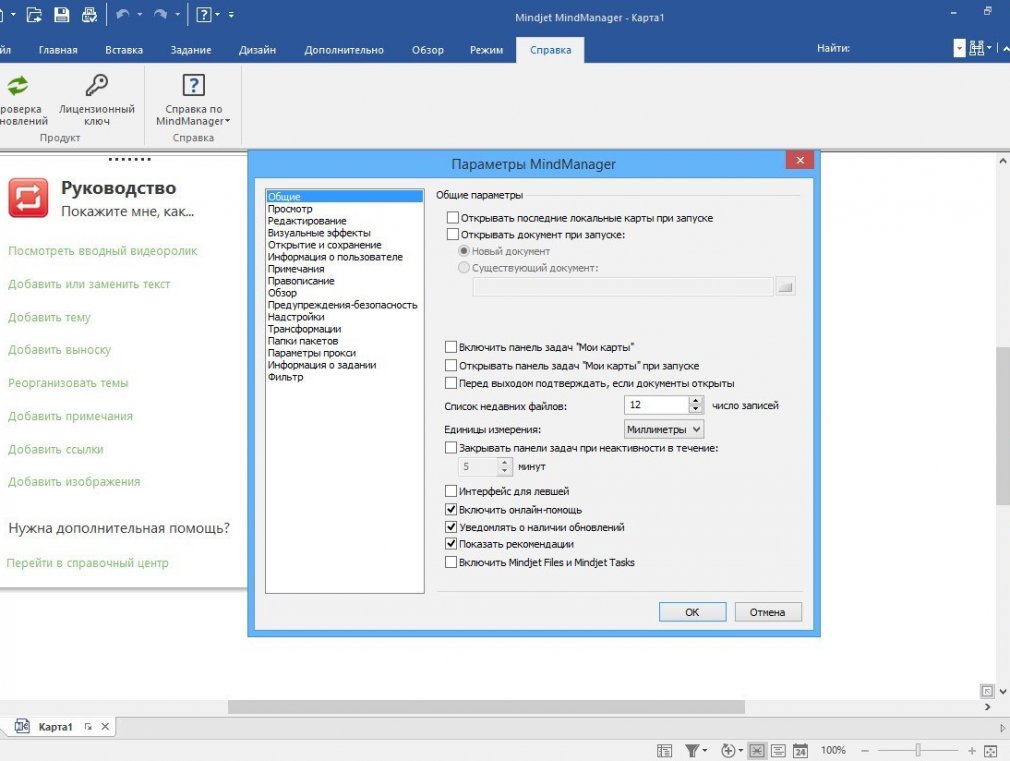
Task: Click the green Check for Updates icon
Action: 18,85
